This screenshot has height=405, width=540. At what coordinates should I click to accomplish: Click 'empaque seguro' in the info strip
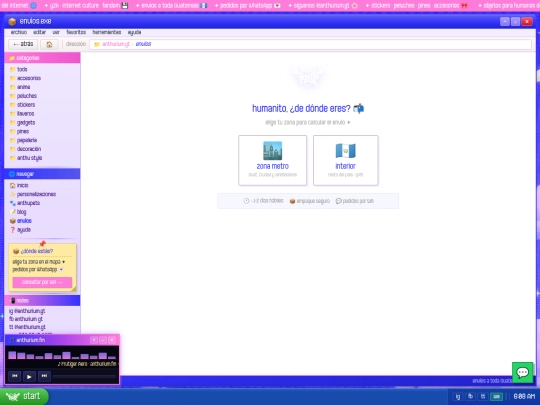click(310, 201)
